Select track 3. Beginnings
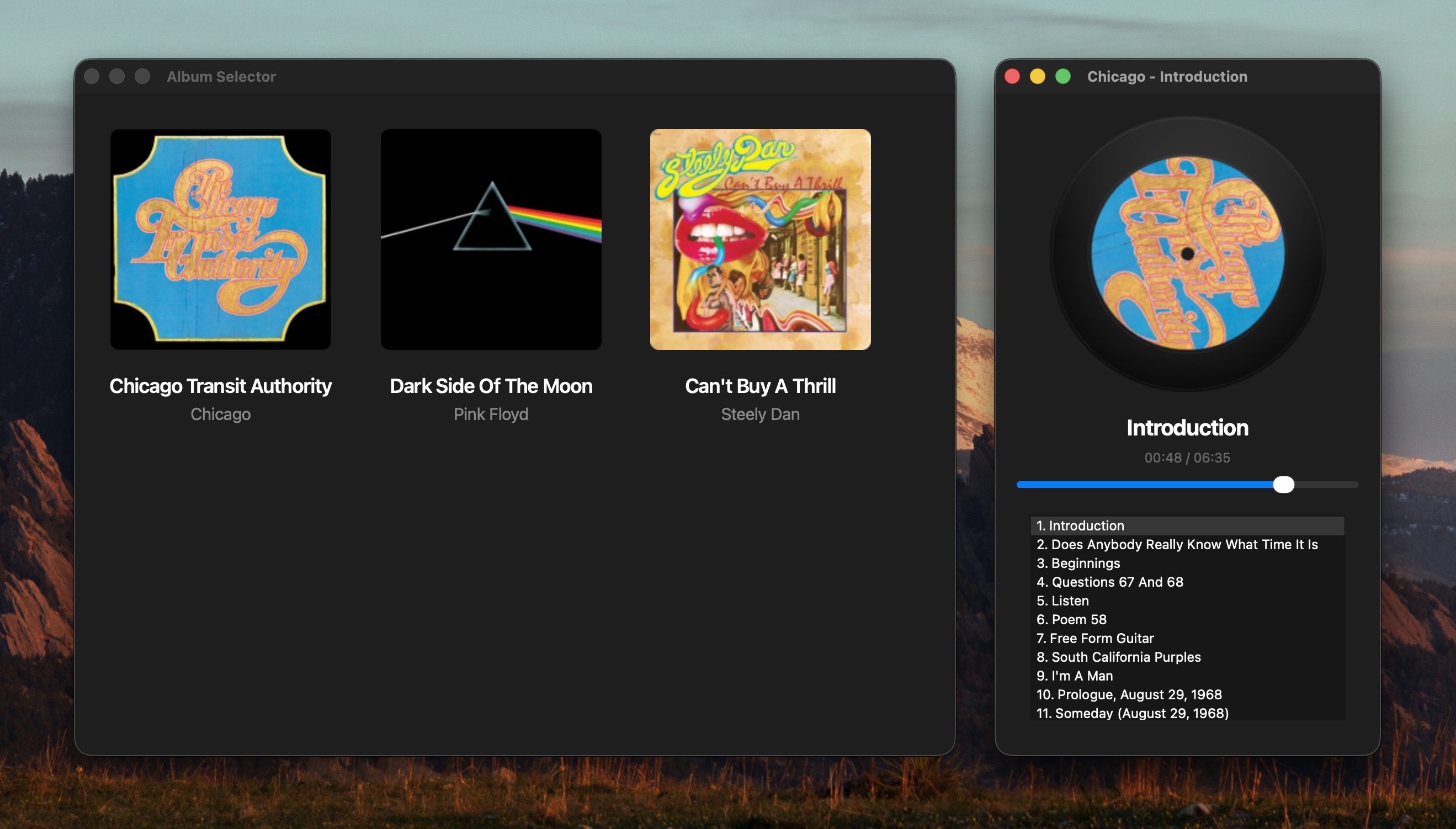Screen dimensions: 1456x829 coord(1077,563)
